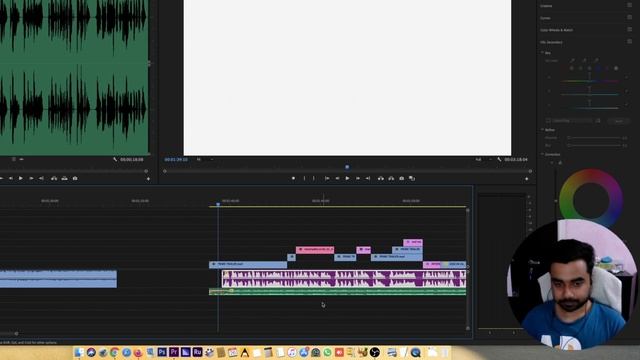
Task: Export frame from Source monitor
Action: pyautogui.click(x=75, y=178)
